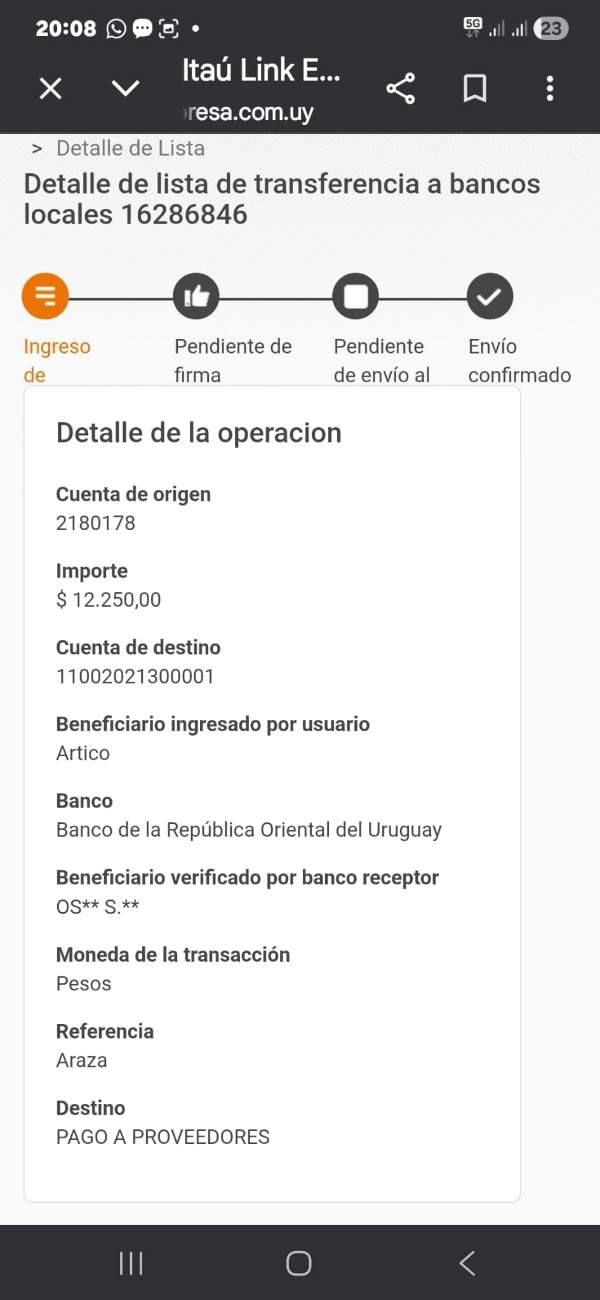This screenshot has width=600, height=1300.
Task: Tap the orange Ingreso de step icon
Action: [45, 296]
